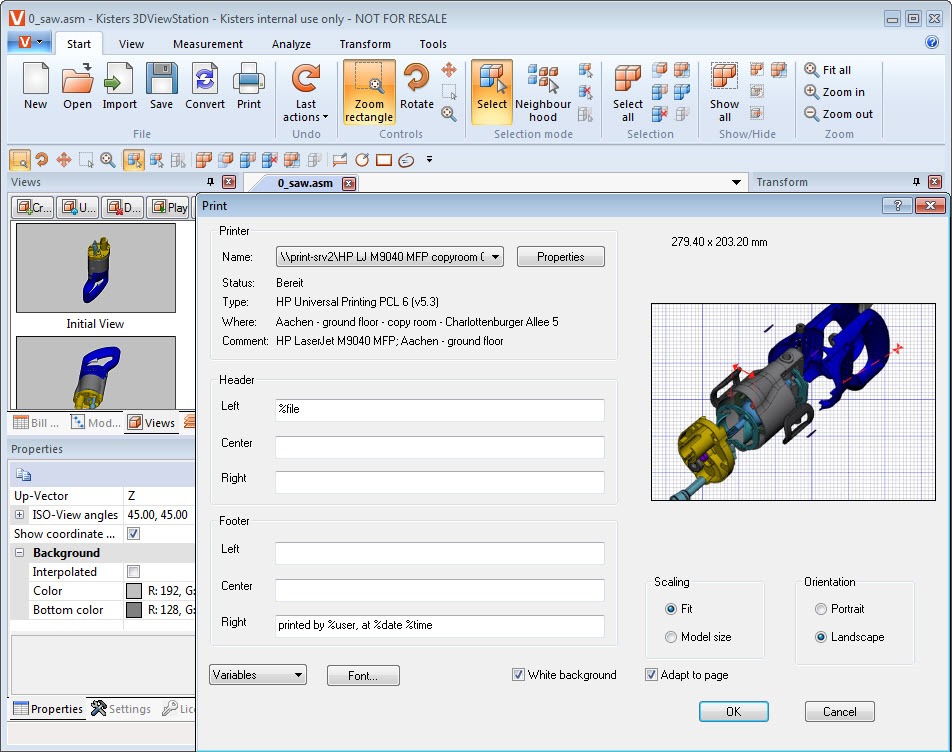Activate the Zoom rectangle tool
Image resolution: width=952 pixels, height=752 pixels.
pos(369,92)
